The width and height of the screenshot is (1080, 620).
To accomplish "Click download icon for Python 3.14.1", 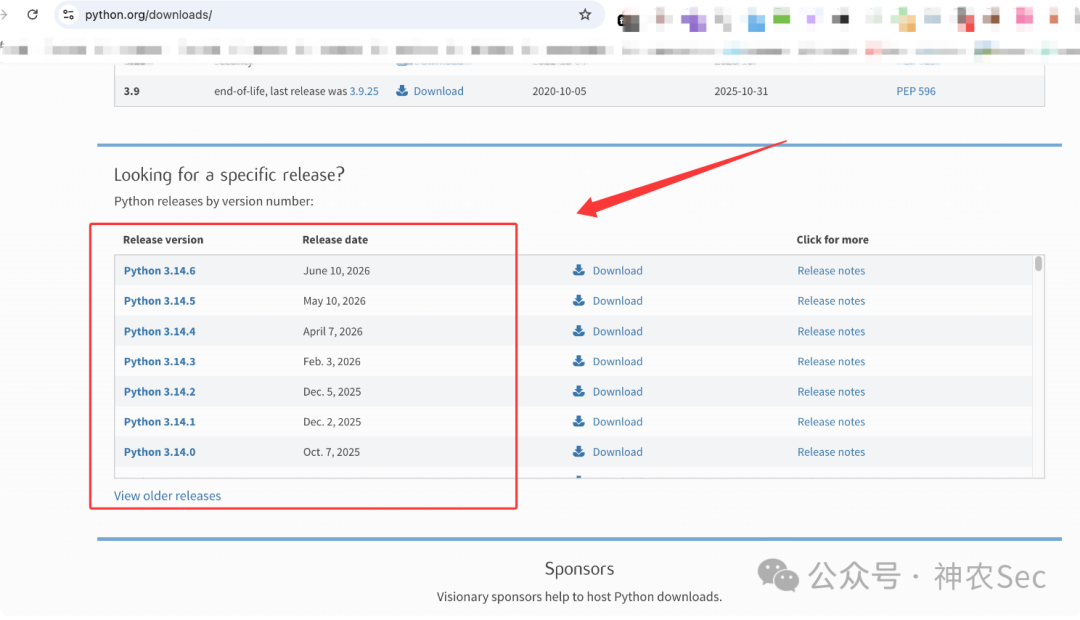I will pos(579,421).
